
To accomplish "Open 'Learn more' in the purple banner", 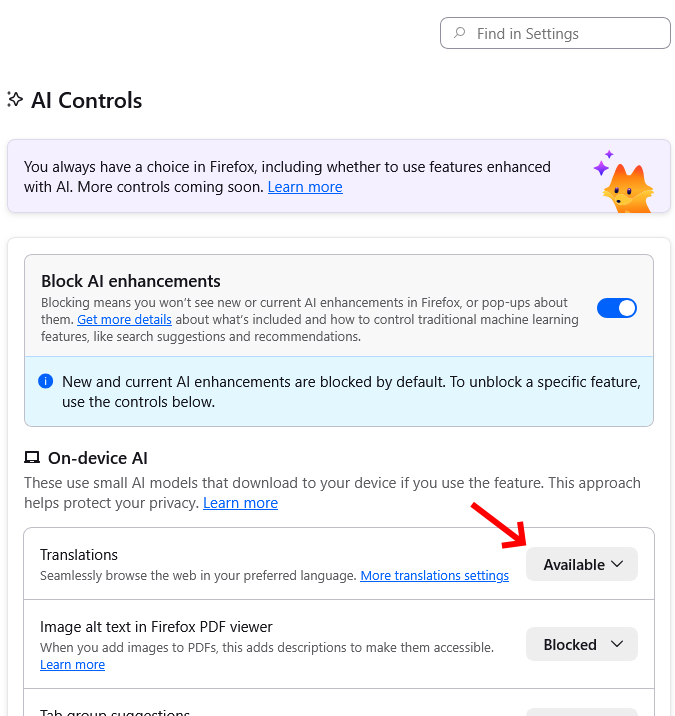I will [305, 187].
